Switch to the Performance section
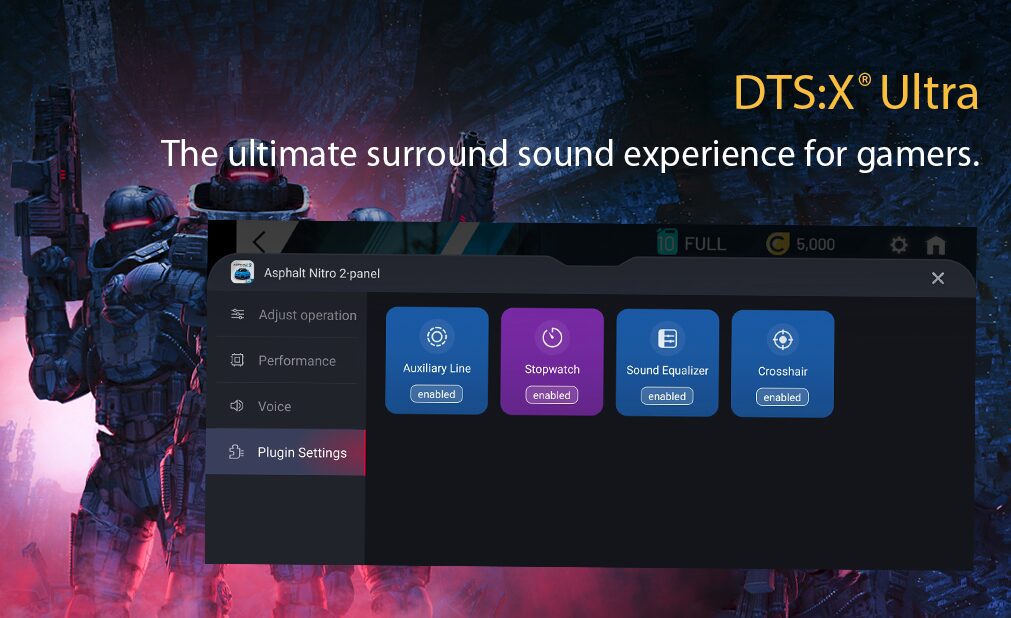The width and height of the screenshot is (1011, 618). pos(288,361)
